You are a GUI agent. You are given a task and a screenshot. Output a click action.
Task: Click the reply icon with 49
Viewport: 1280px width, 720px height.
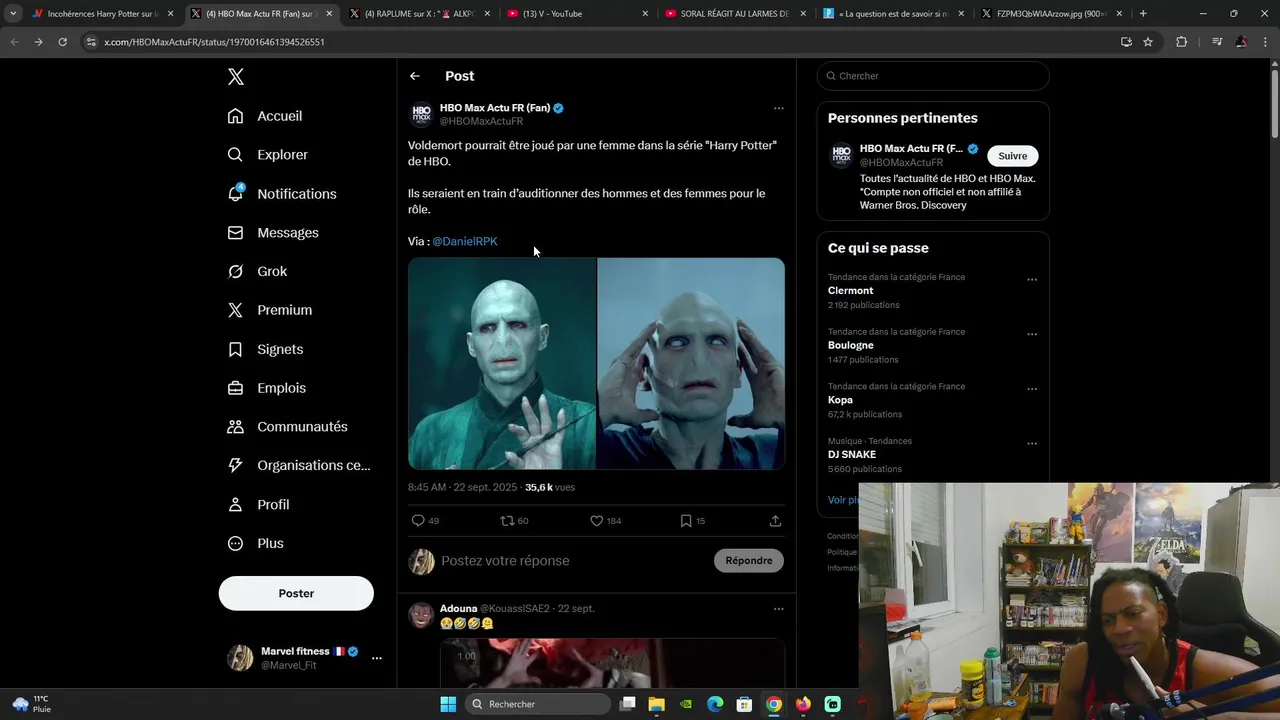click(418, 521)
